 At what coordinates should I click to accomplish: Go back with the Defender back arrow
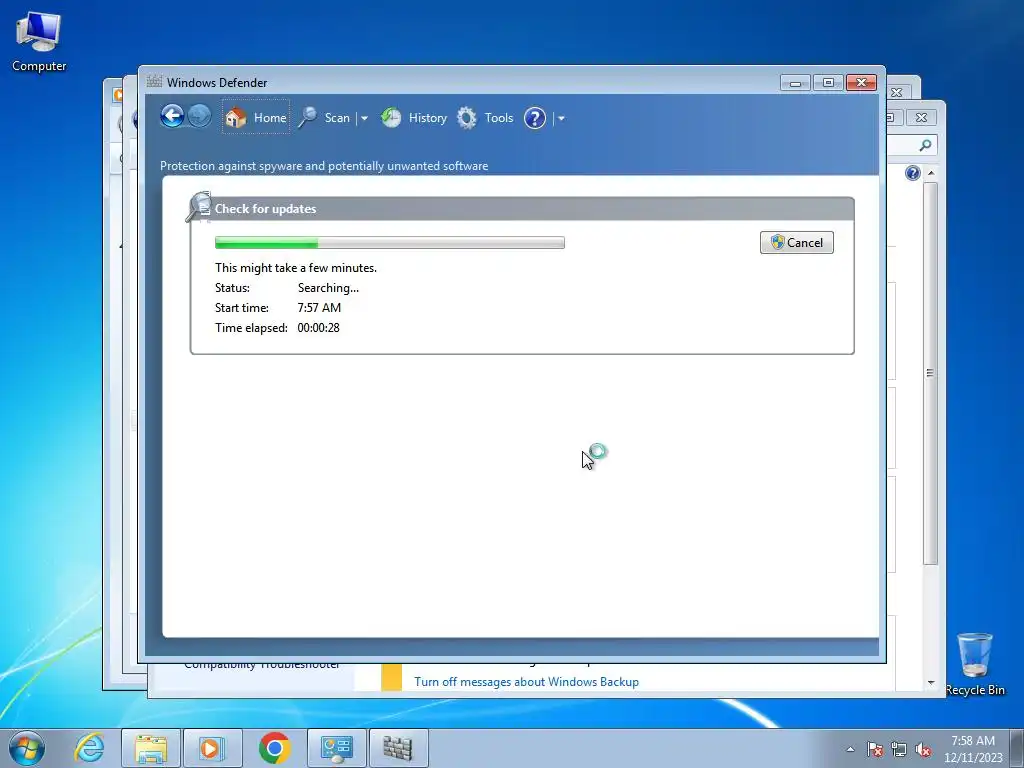click(x=172, y=117)
